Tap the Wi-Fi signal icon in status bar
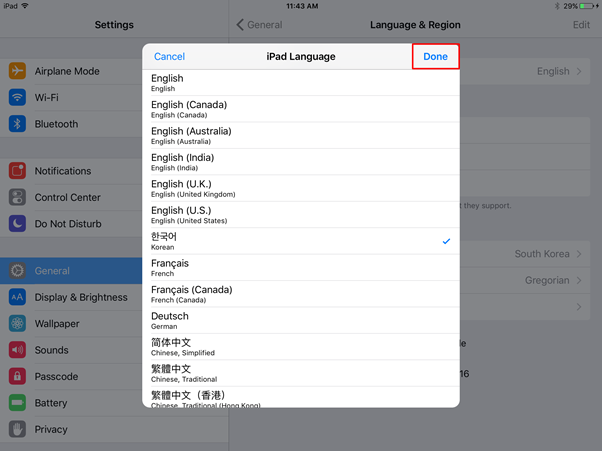This screenshot has height=451, width=602. [26, 6]
